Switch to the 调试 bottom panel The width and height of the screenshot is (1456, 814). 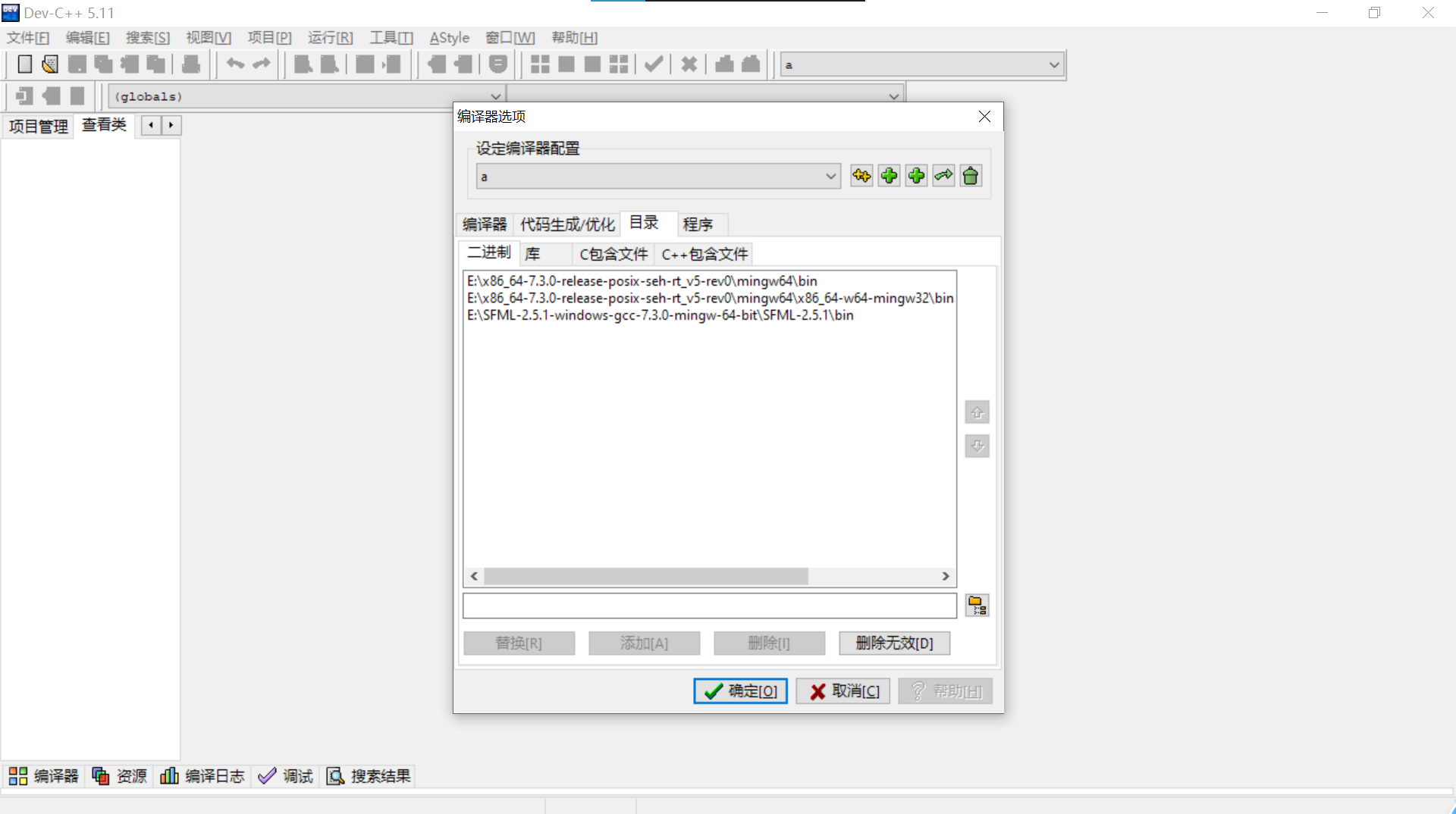coord(285,775)
